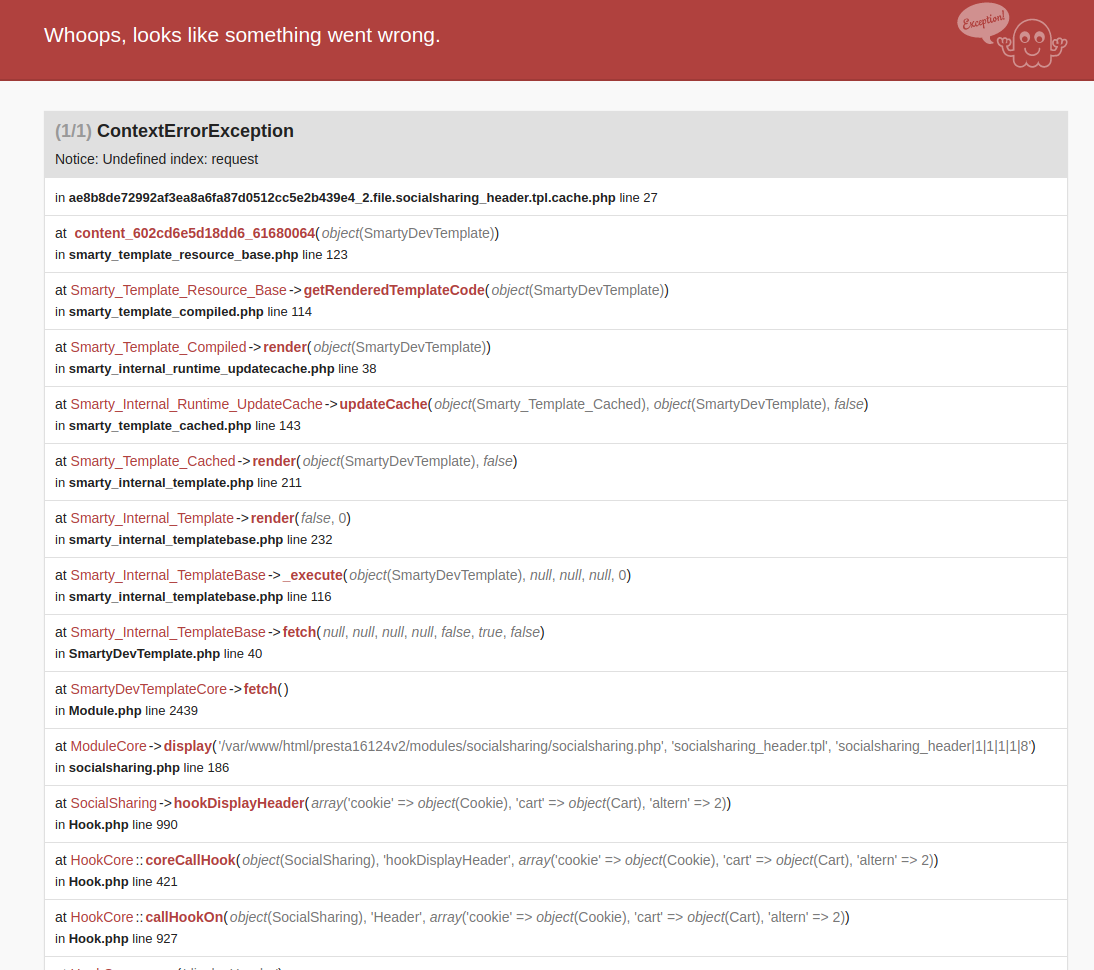The width and height of the screenshot is (1094, 970).
Task: Open the fetch method of Smarty_Internal_TemplateBase
Action: pyautogui.click(x=299, y=632)
